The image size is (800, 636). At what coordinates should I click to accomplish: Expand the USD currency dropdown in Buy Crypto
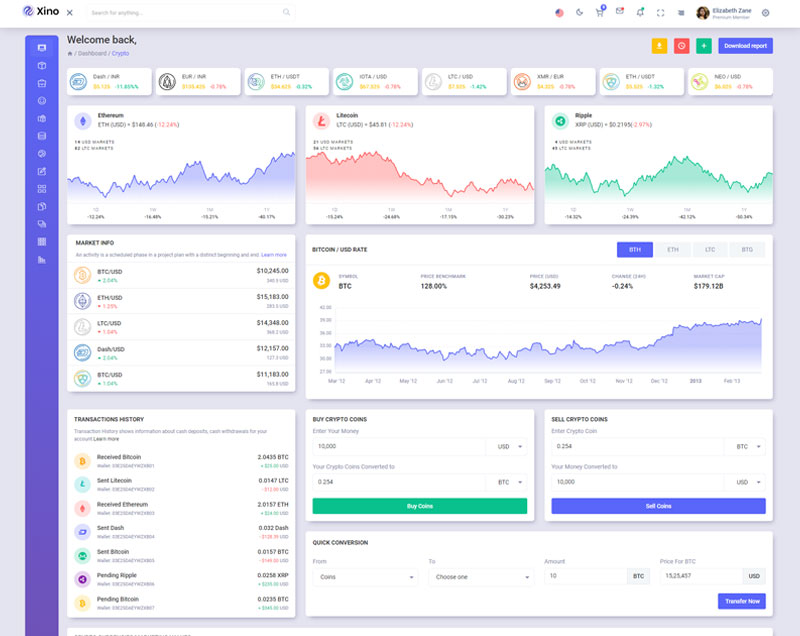[x=506, y=446]
